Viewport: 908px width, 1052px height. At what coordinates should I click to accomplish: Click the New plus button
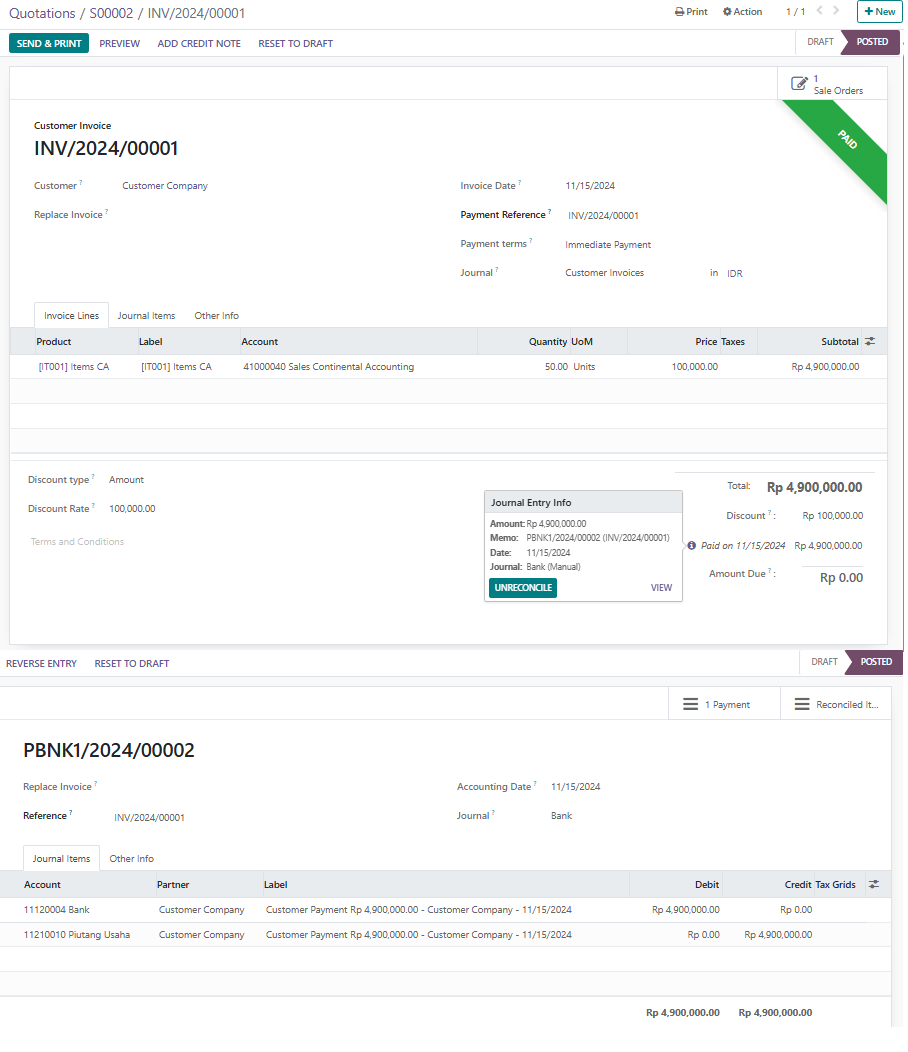tap(880, 12)
